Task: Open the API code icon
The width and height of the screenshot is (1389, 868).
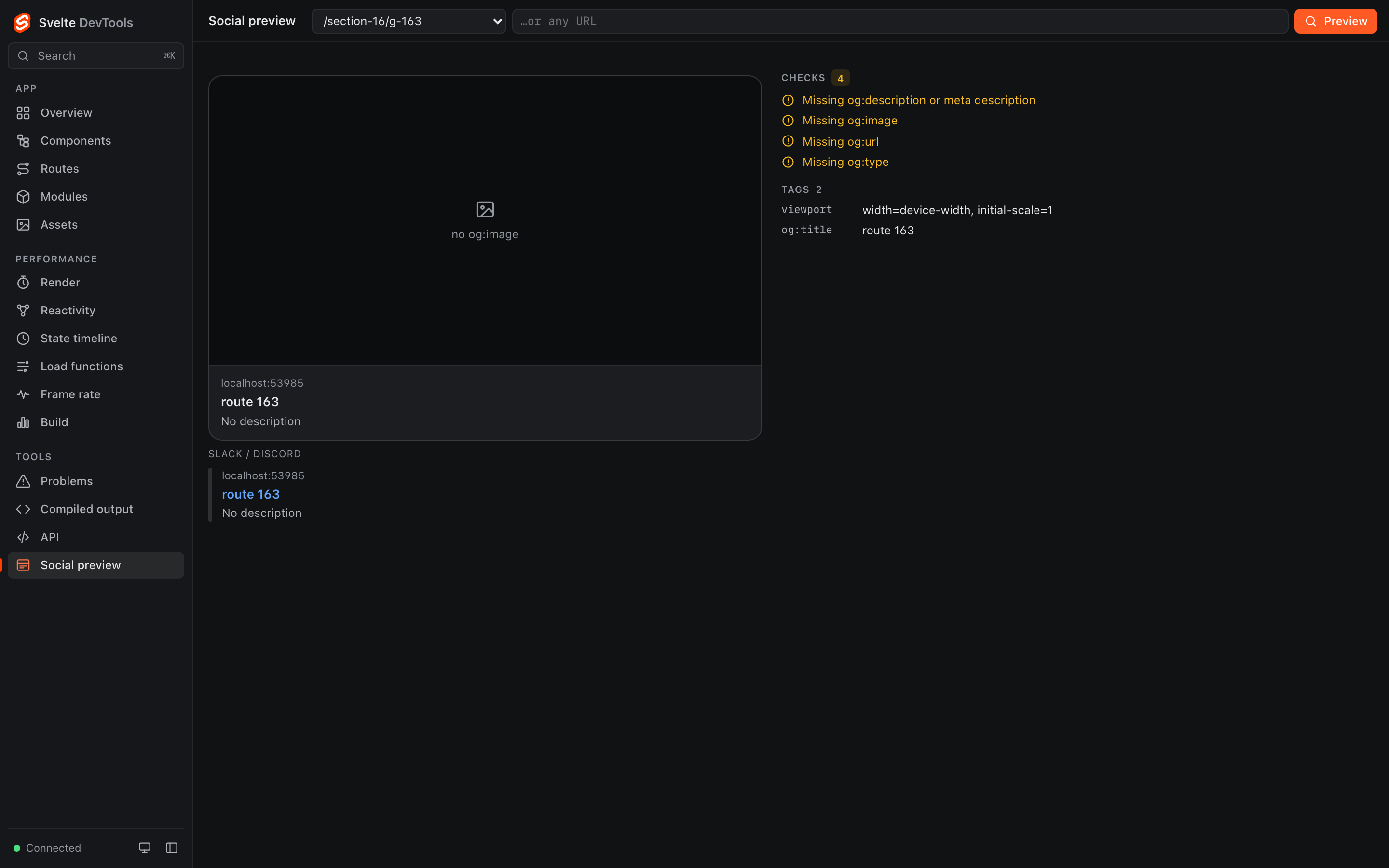Action: pos(23,537)
